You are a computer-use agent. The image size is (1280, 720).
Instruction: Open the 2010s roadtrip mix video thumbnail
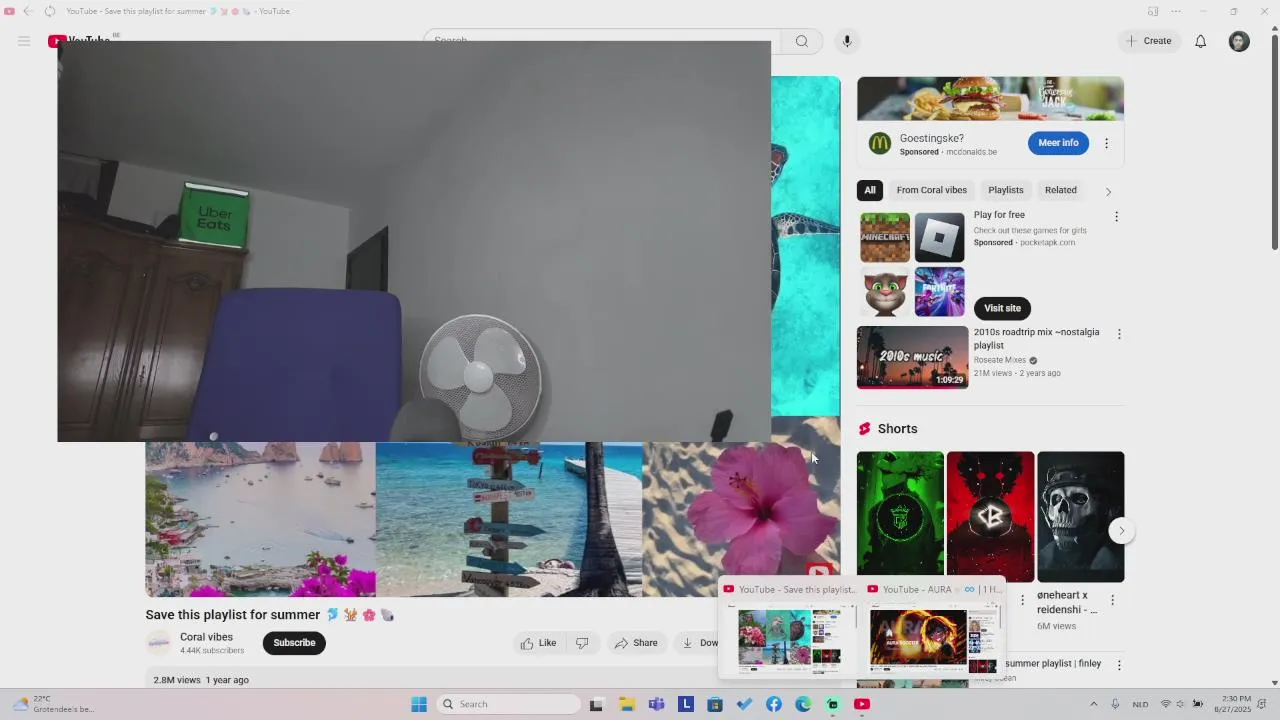[913, 357]
